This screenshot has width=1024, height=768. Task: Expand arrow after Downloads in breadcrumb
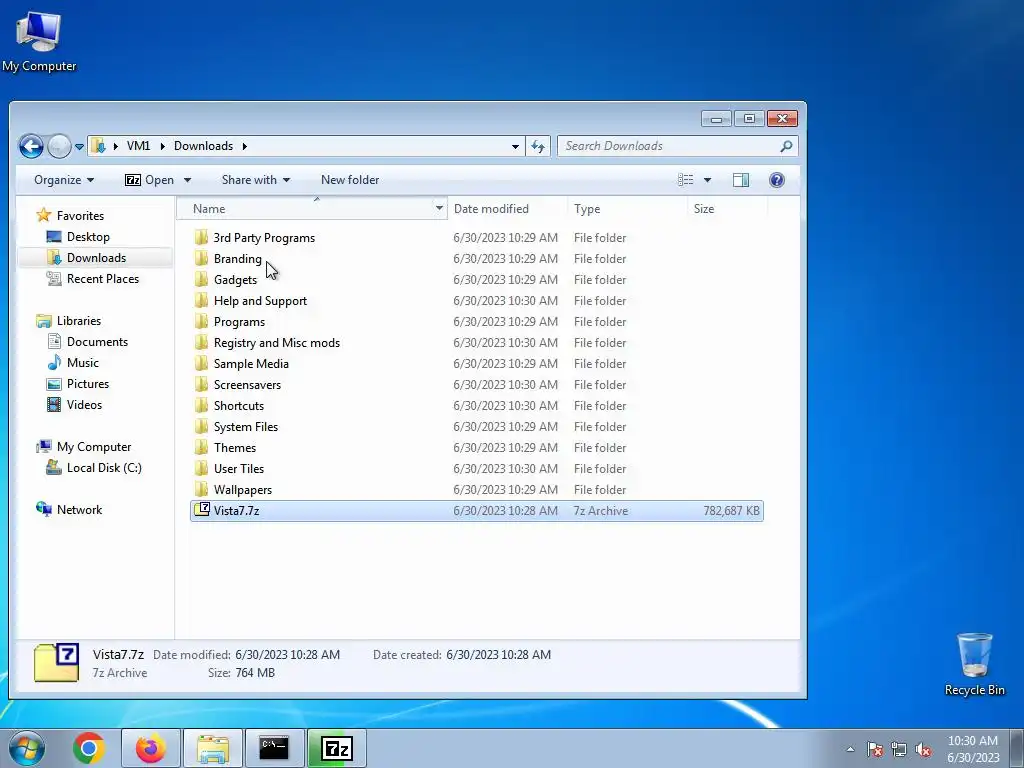(x=245, y=146)
